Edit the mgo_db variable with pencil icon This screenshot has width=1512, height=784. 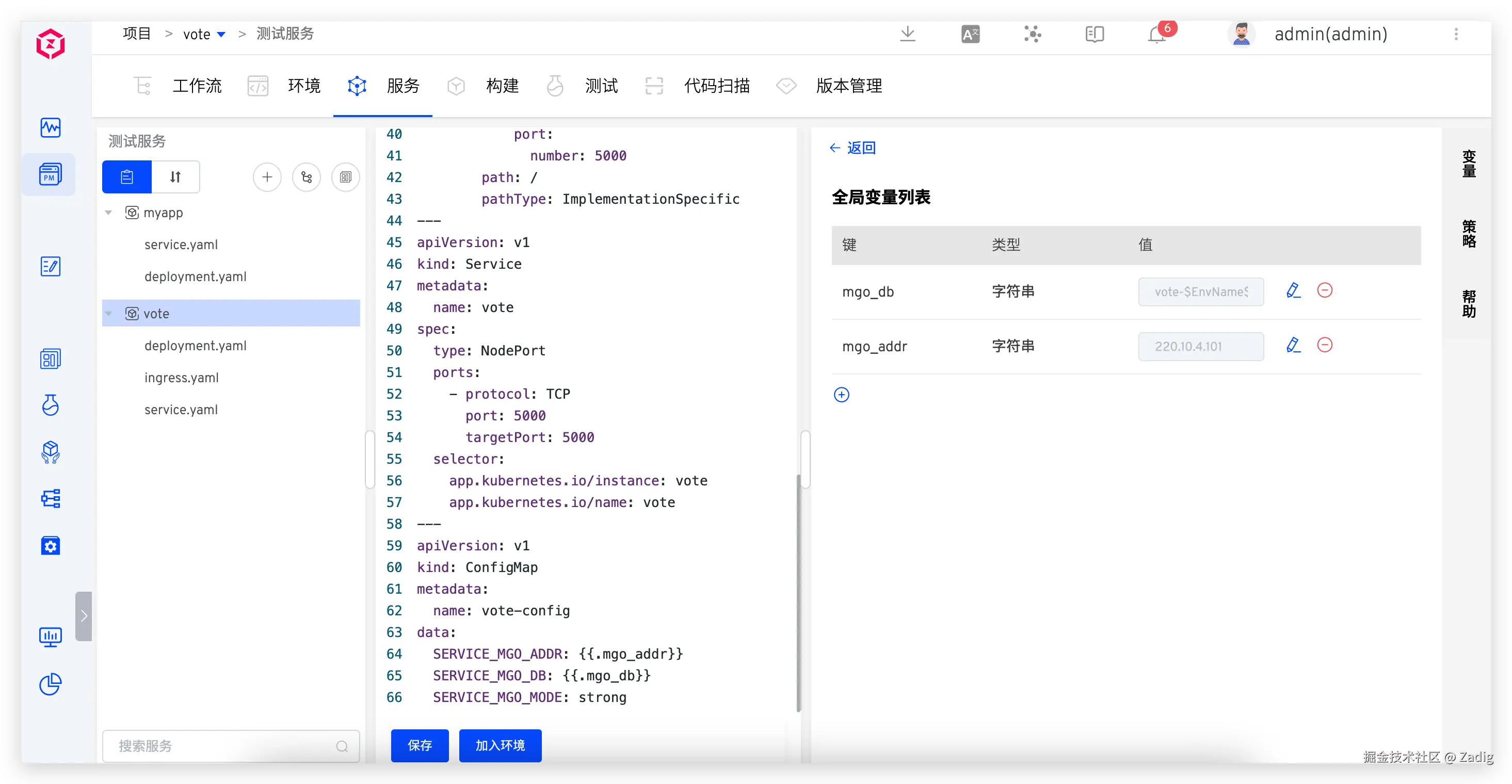1293,291
